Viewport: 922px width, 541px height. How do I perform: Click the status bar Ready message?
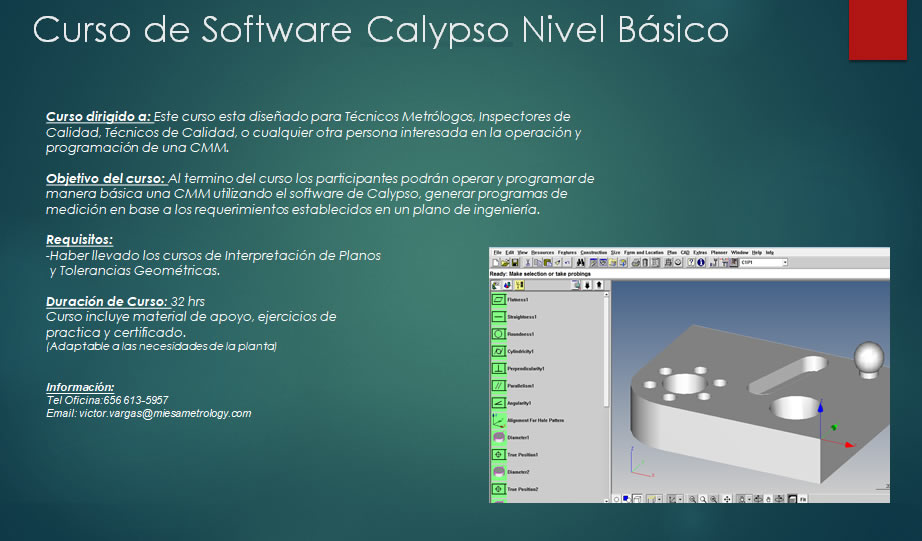coord(540,274)
